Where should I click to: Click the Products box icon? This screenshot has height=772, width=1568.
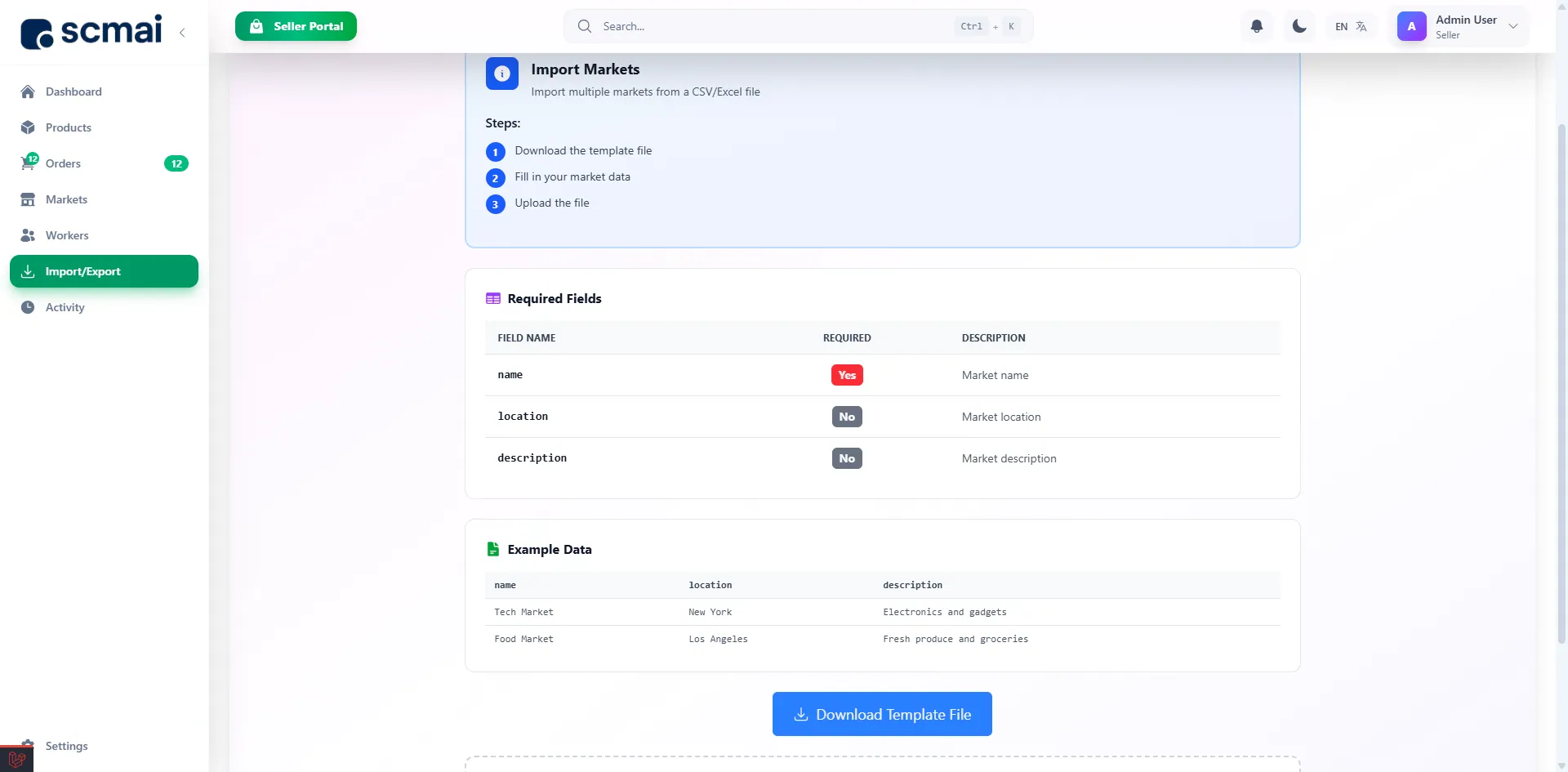(x=28, y=127)
